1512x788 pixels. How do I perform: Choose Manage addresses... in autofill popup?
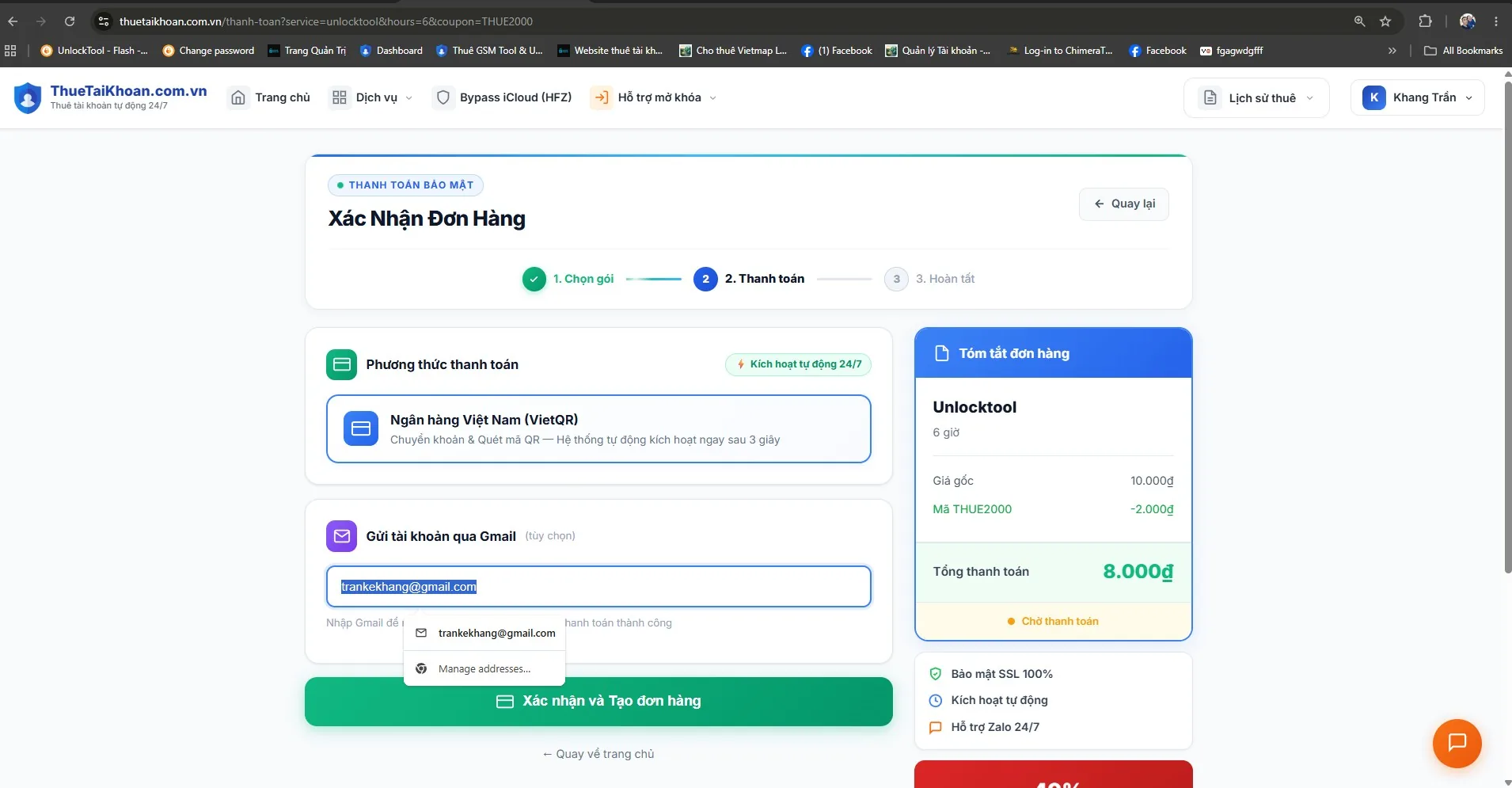[x=484, y=669]
